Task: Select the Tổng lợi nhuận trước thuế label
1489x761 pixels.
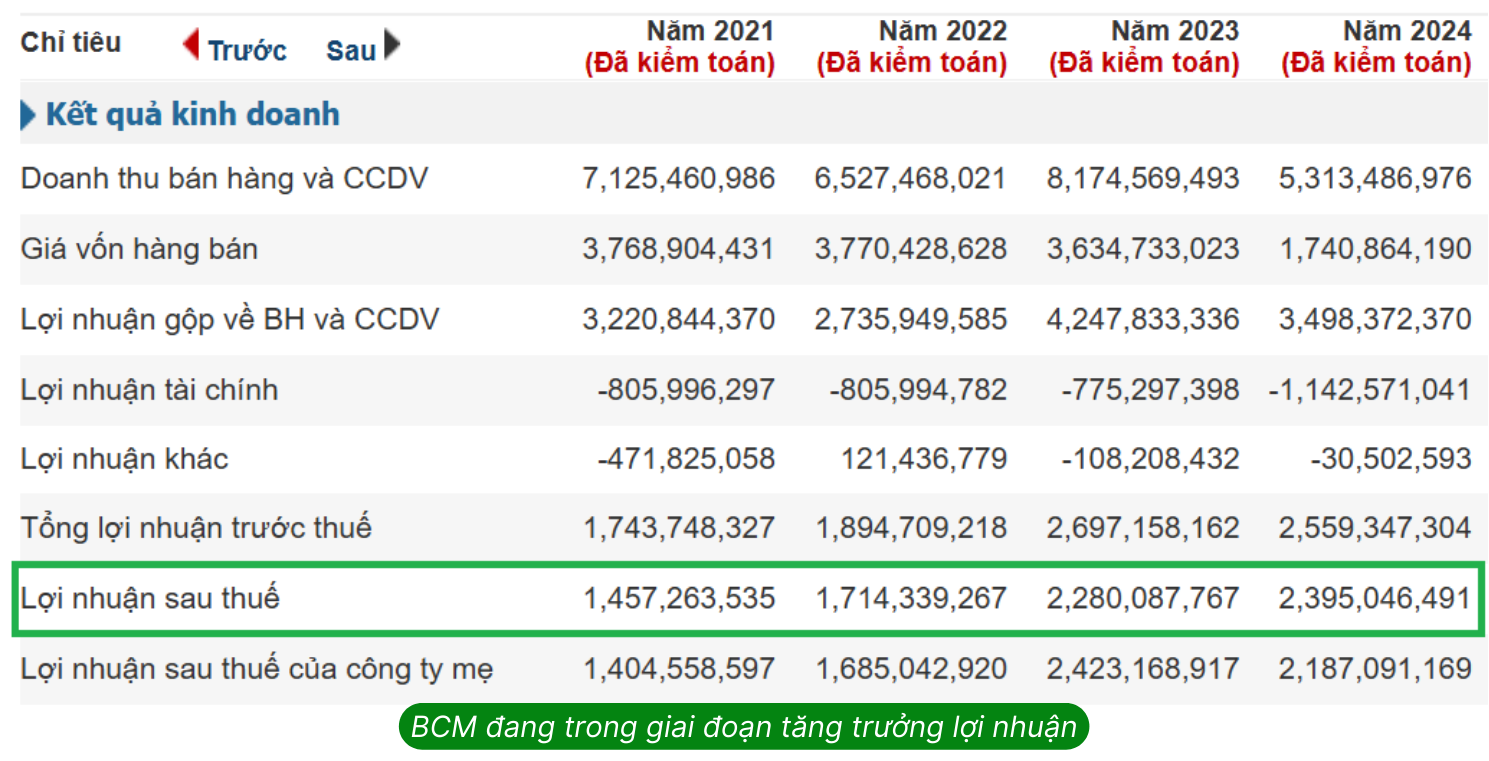Action: point(196,527)
